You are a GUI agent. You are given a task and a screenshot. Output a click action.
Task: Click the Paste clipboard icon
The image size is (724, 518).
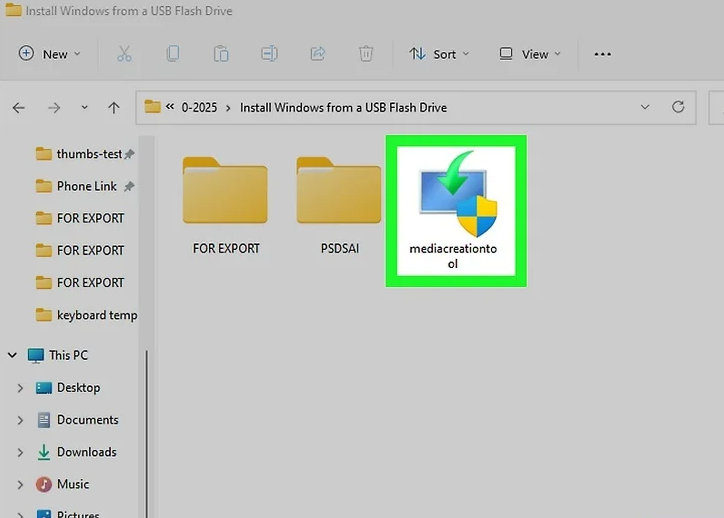coord(221,54)
